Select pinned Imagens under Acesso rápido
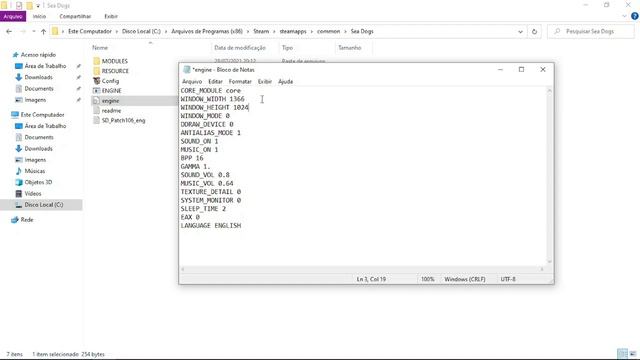This screenshot has height=360, width=640. [35, 100]
